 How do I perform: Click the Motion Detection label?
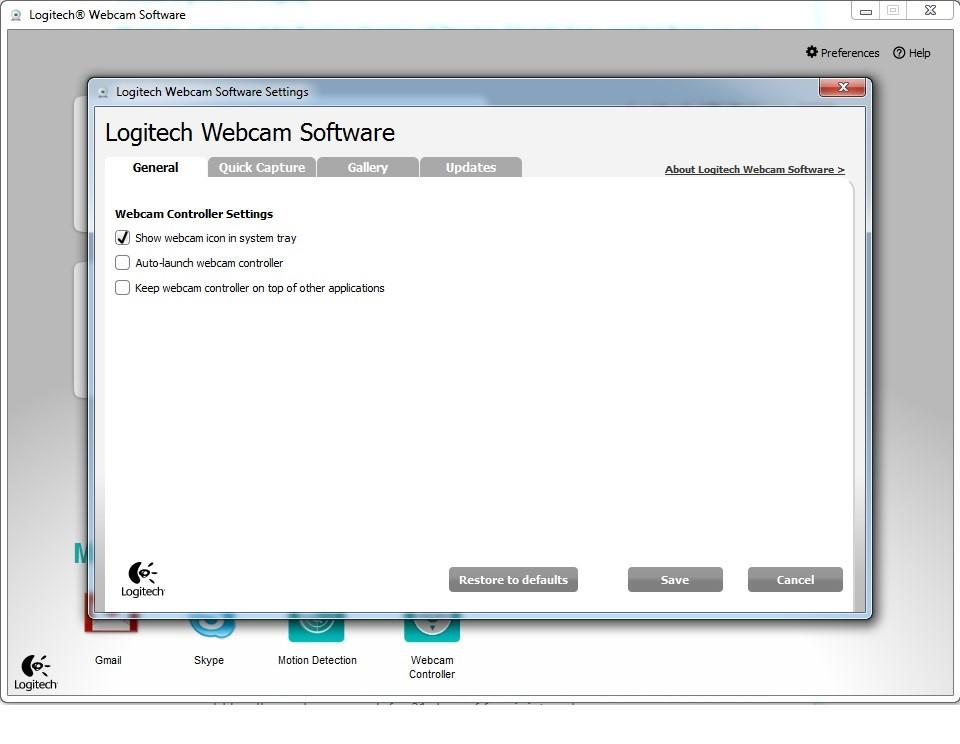(317, 660)
